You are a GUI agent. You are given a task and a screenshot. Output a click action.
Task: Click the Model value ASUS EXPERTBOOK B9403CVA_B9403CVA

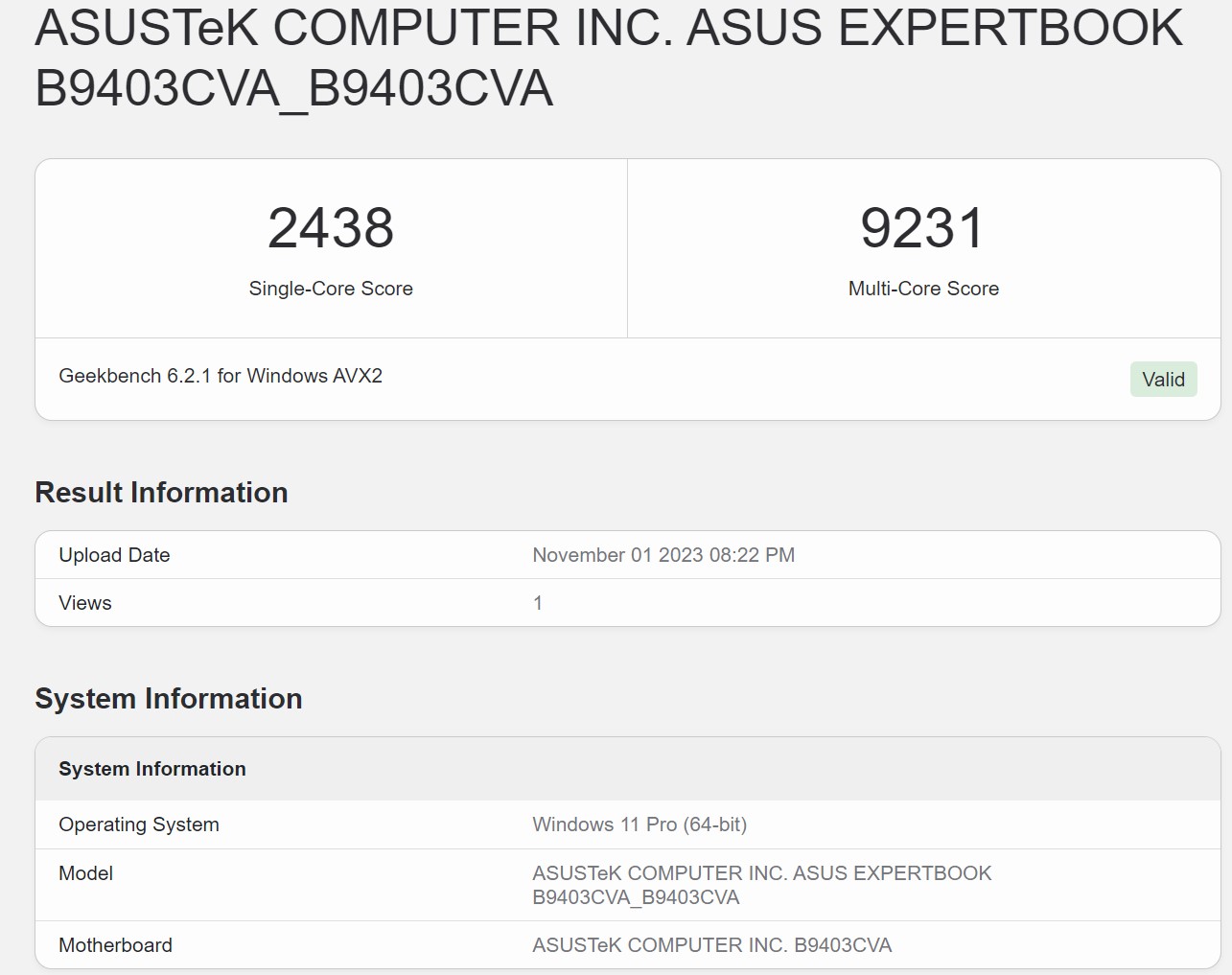761,885
